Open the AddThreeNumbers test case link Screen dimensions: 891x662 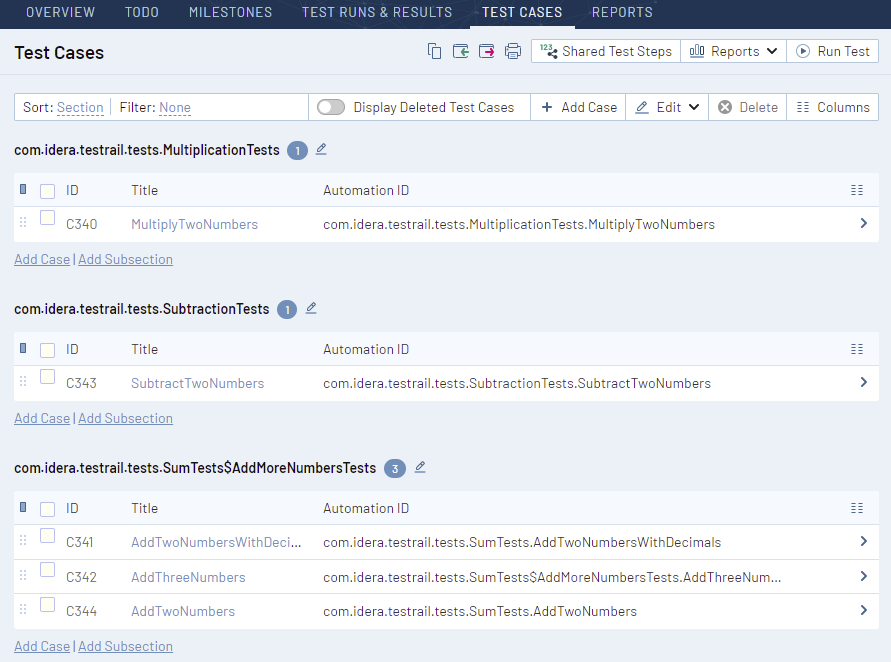[188, 577]
